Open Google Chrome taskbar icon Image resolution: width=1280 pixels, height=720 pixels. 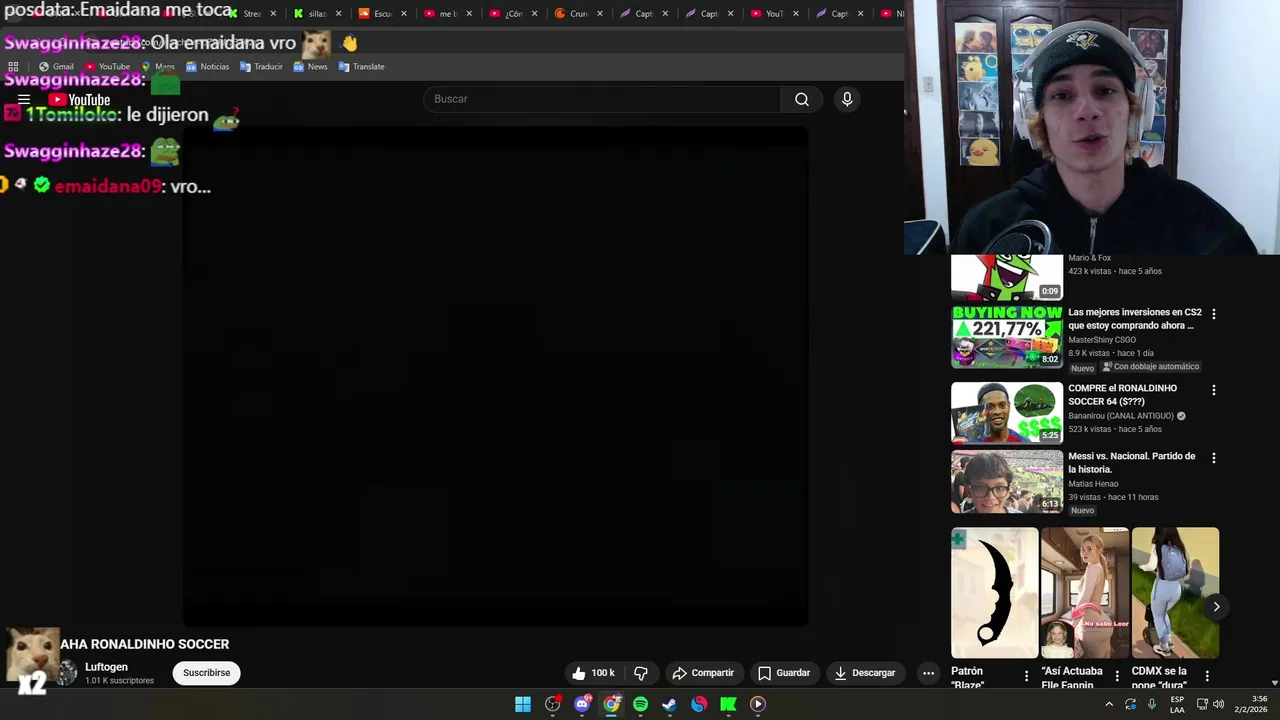pos(611,704)
